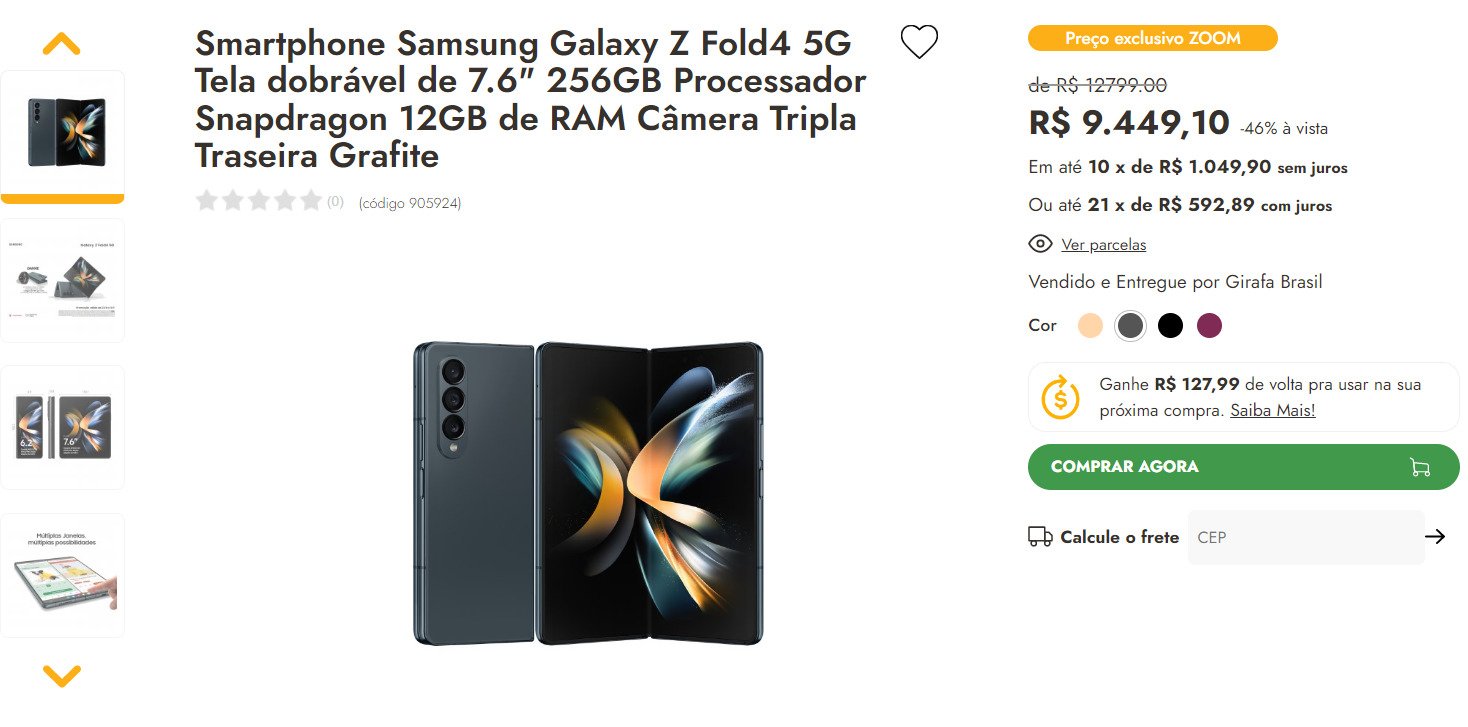Click the main Galaxy Z Fold4 product image
This screenshot has width=1468, height=727.
pyautogui.click(x=588, y=494)
